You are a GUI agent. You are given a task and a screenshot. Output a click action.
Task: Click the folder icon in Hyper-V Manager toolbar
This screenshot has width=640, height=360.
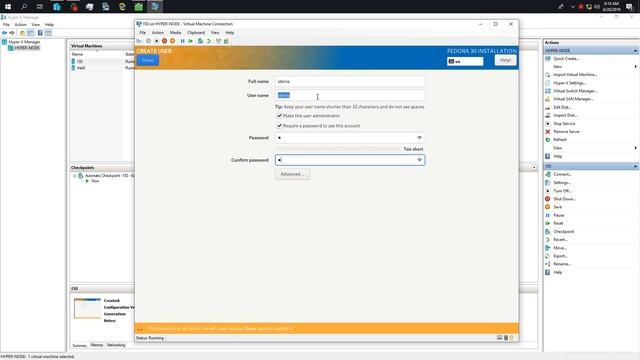point(22,33)
